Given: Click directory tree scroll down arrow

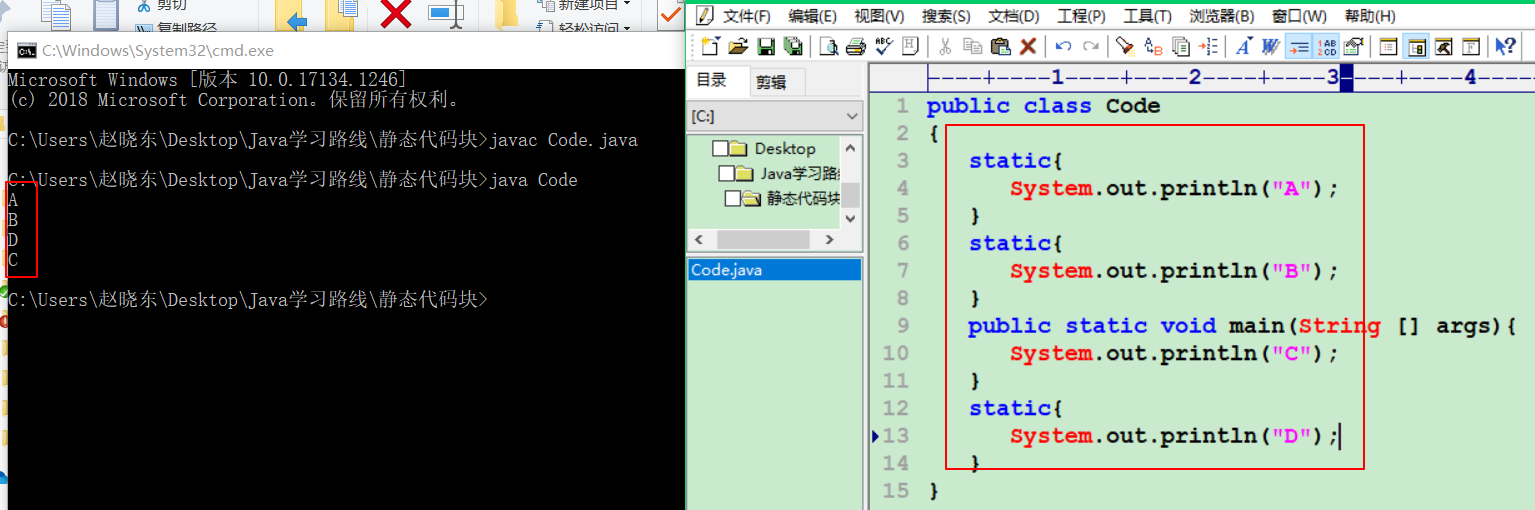Looking at the screenshot, I should click(851, 219).
